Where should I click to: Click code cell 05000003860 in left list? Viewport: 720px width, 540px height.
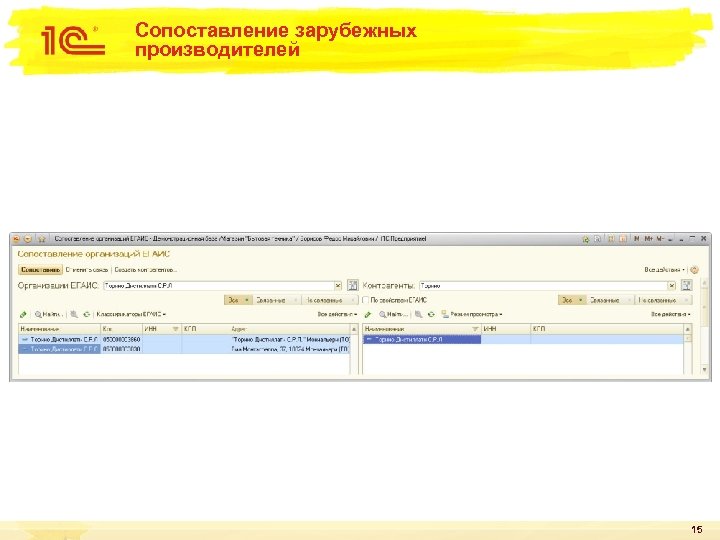pos(121,339)
